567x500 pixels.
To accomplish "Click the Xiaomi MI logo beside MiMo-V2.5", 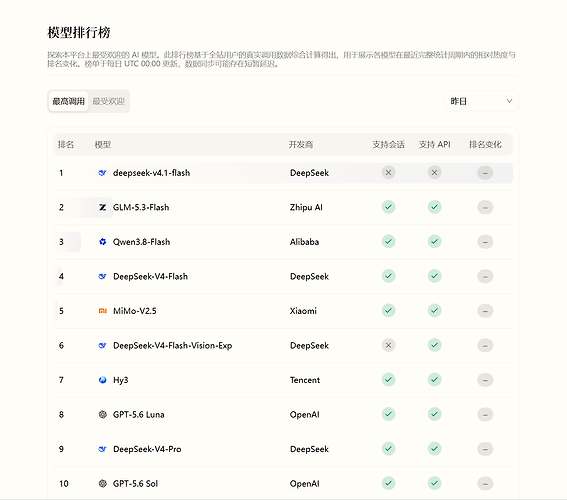I will coord(102,311).
